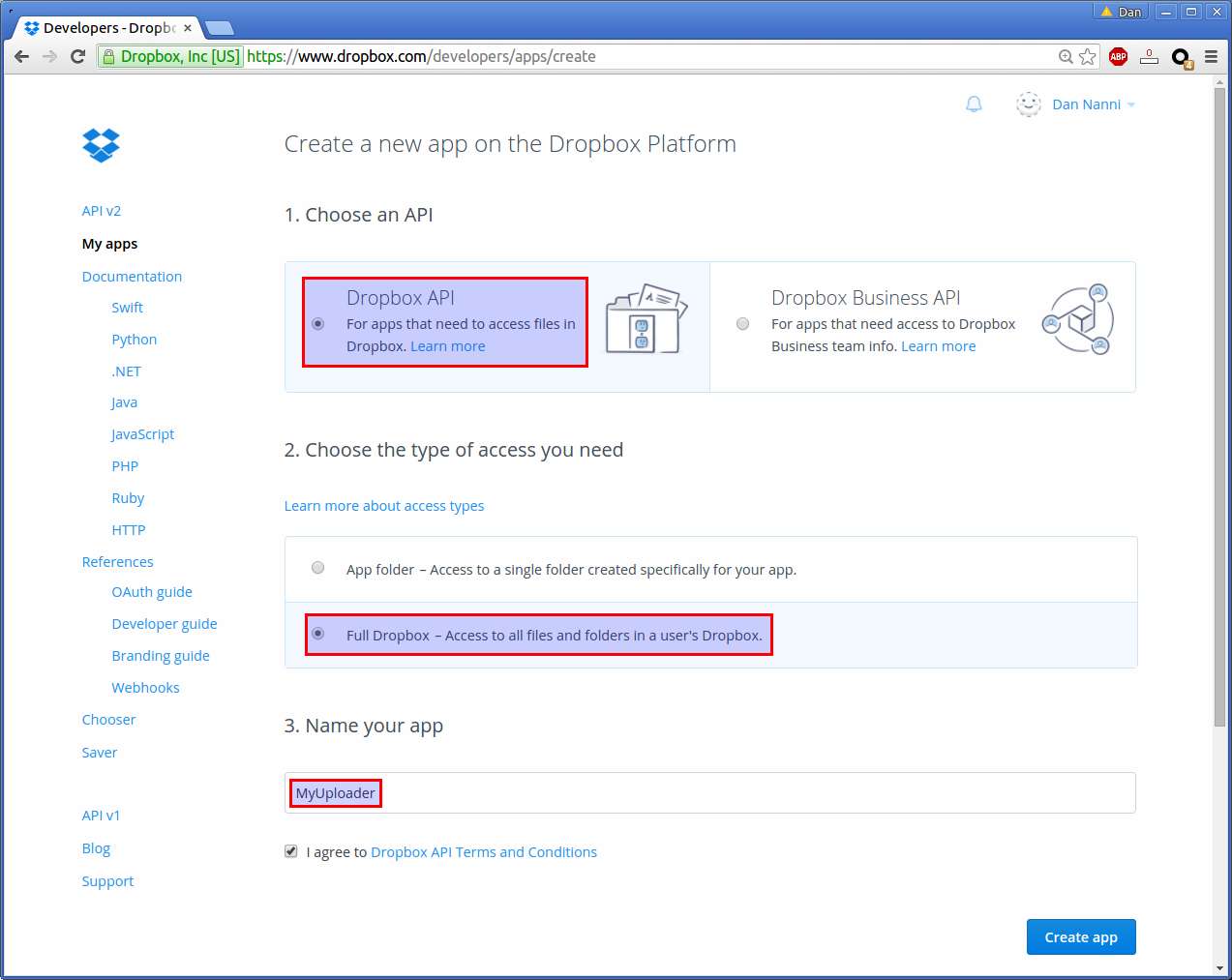Open the API v1 sidebar link
Screen dimensions: 1232x980
(x=101, y=816)
